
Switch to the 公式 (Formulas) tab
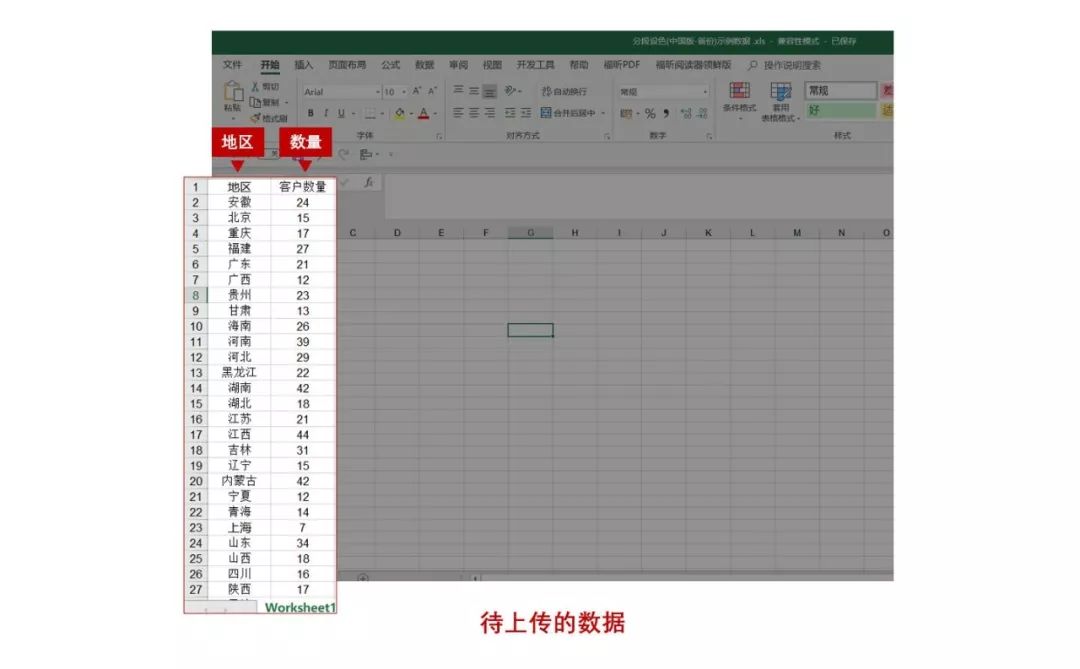pos(391,65)
